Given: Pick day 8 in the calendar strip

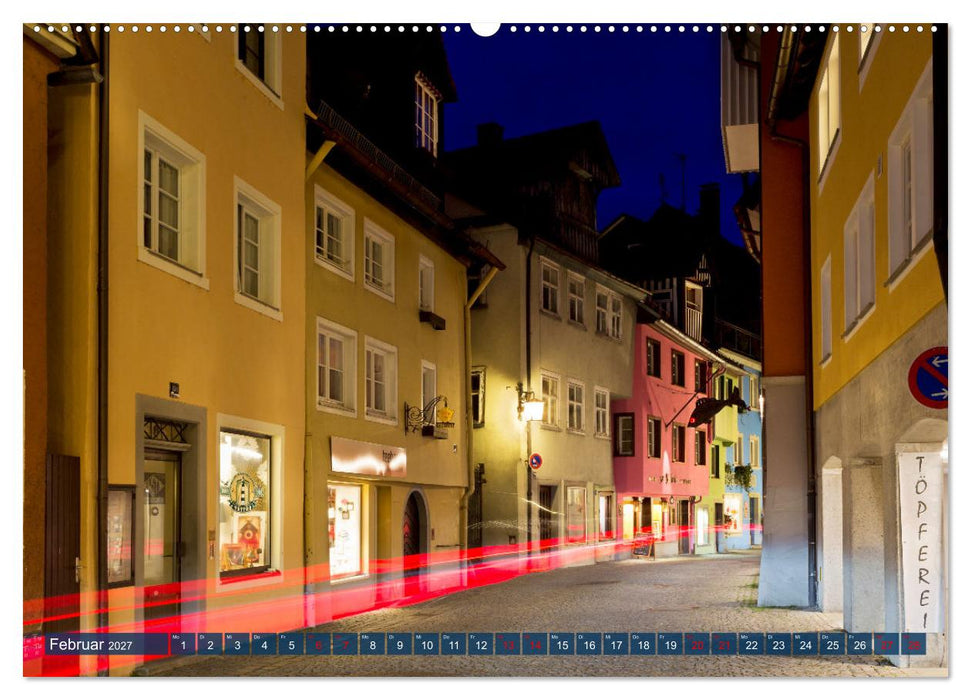Looking at the screenshot, I should (372, 644).
